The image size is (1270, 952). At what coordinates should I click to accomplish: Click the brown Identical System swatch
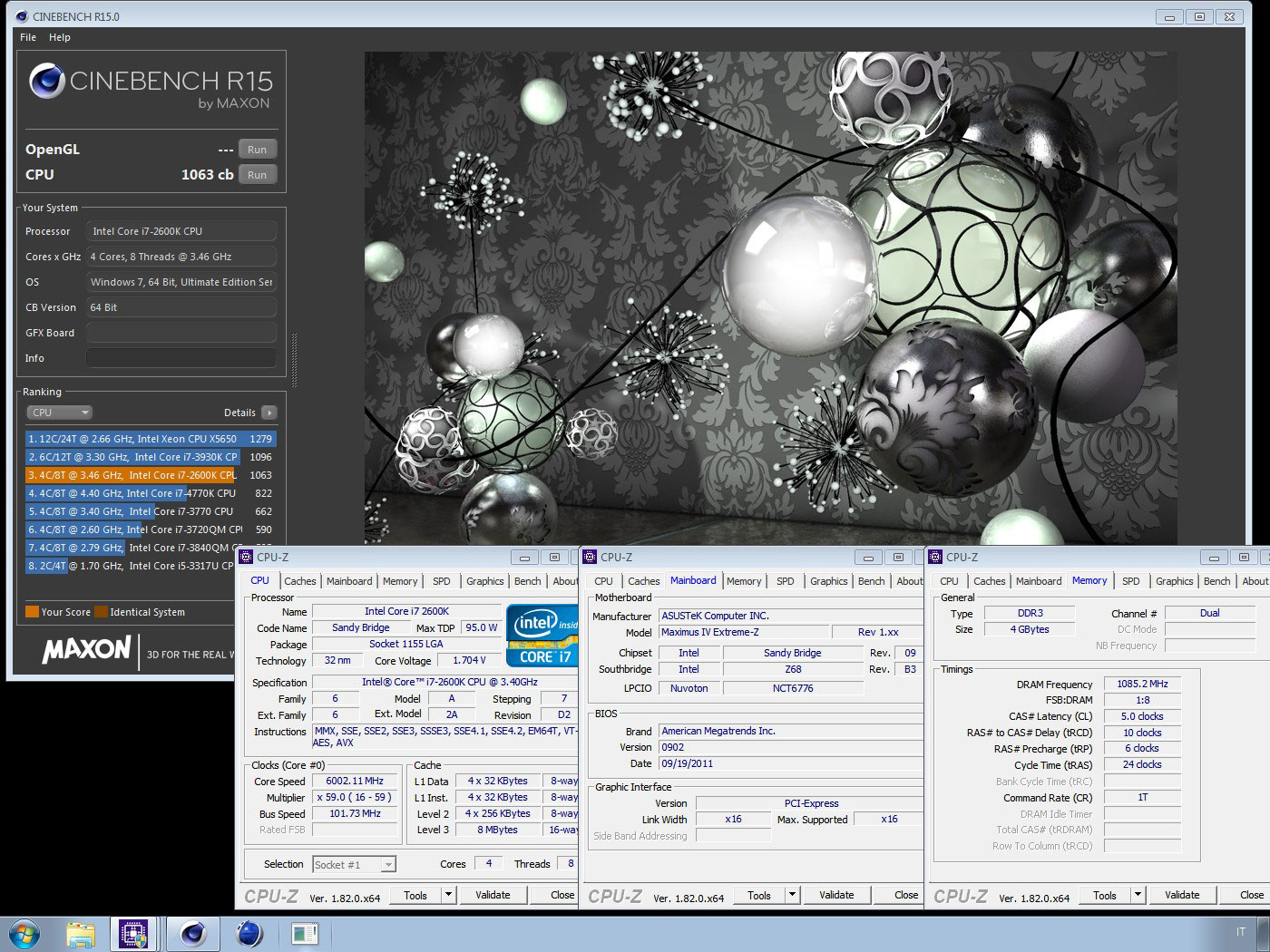(102, 612)
